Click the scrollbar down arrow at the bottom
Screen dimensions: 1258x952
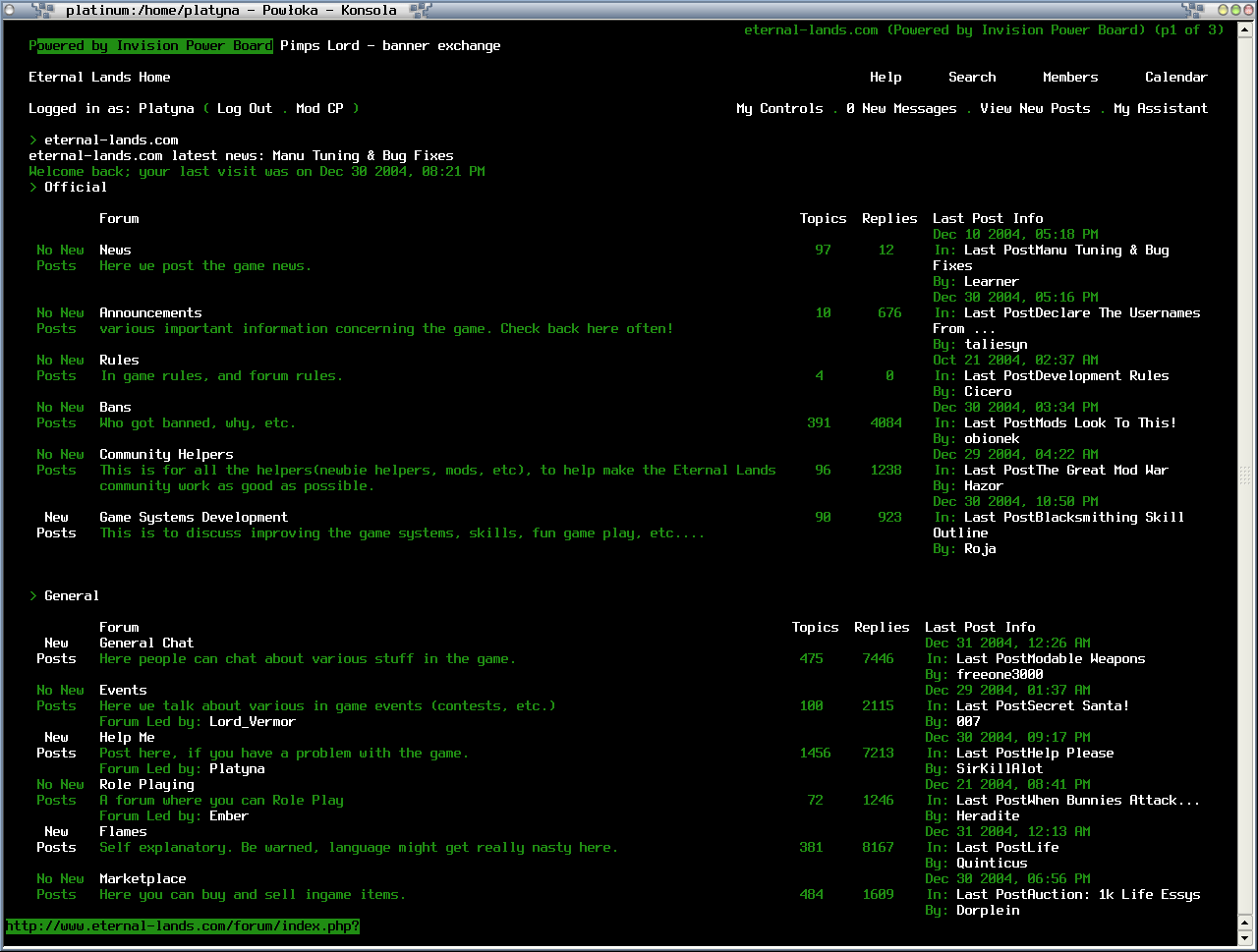pyautogui.click(x=1245, y=939)
